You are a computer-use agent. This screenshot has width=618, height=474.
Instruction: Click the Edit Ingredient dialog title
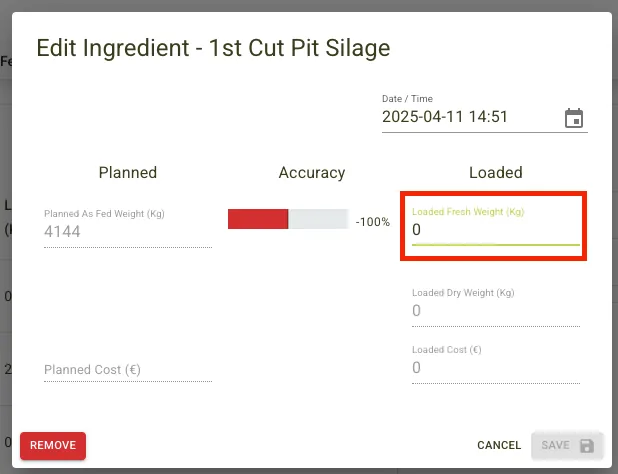click(x=213, y=48)
